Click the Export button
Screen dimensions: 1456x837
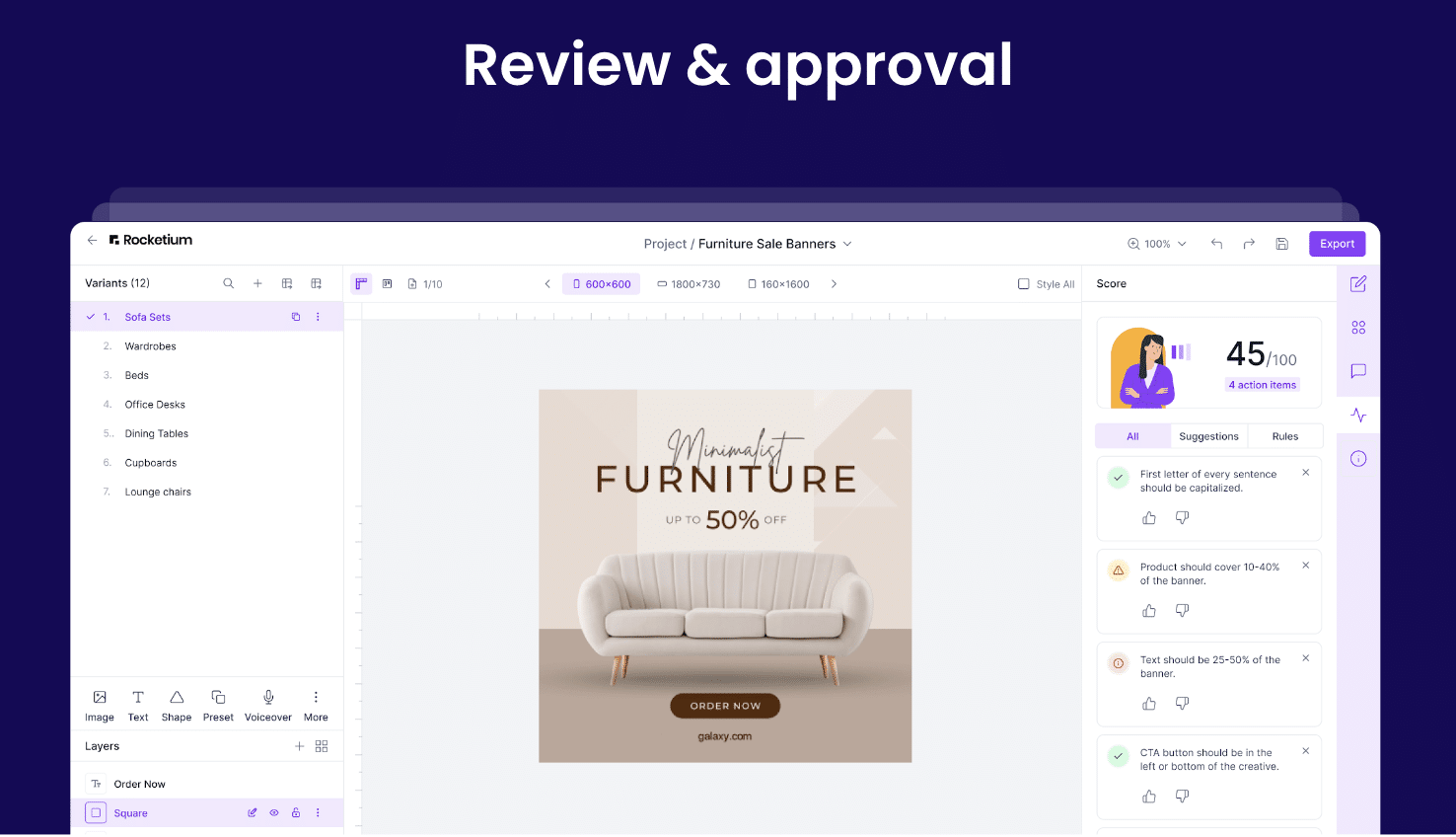1337,244
